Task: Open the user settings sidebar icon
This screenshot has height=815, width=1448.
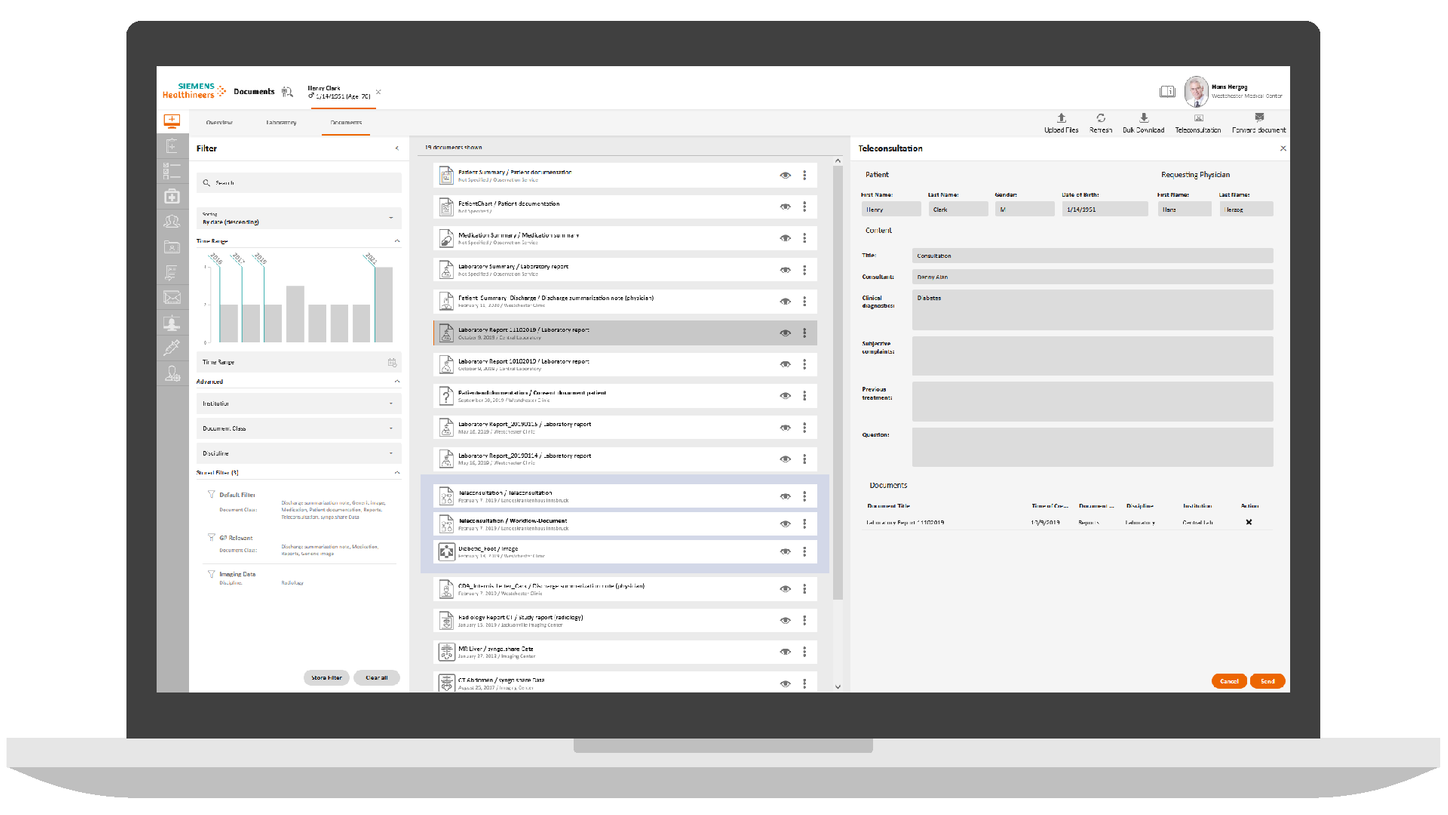Action: (x=172, y=373)
